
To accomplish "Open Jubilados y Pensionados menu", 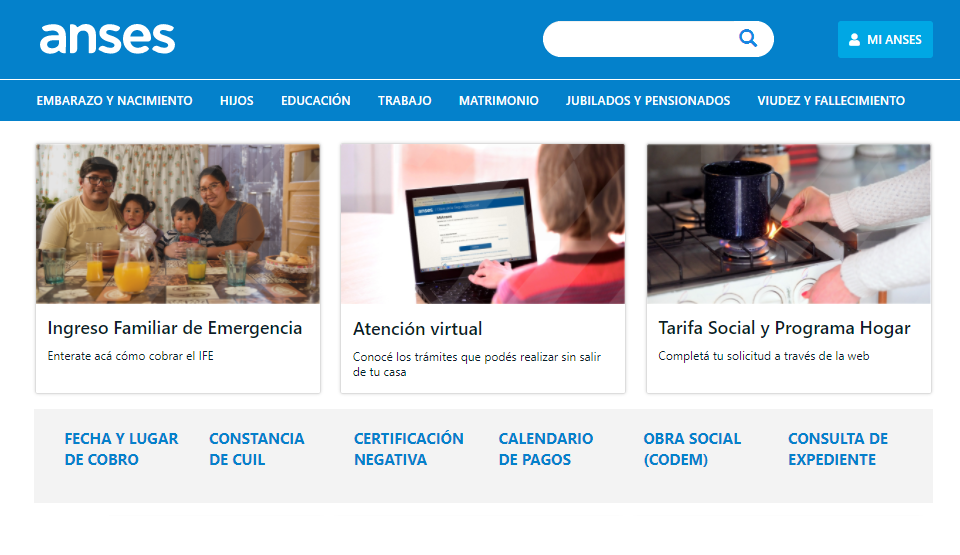I will pyautogui.click(x=648, y=100).
